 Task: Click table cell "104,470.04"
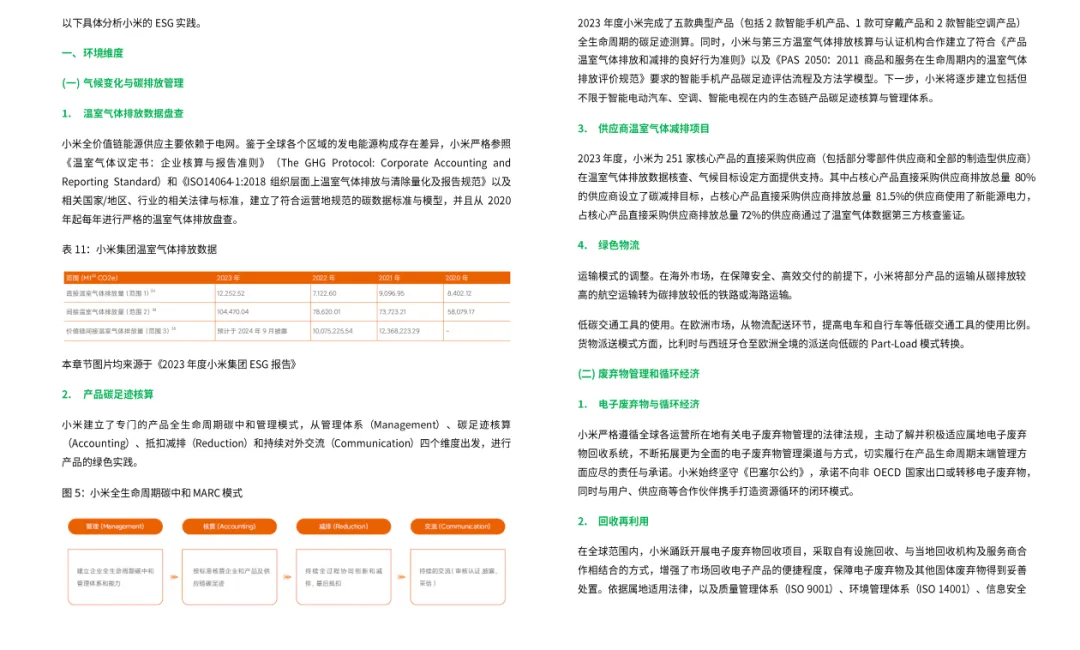tap(233, 312)
